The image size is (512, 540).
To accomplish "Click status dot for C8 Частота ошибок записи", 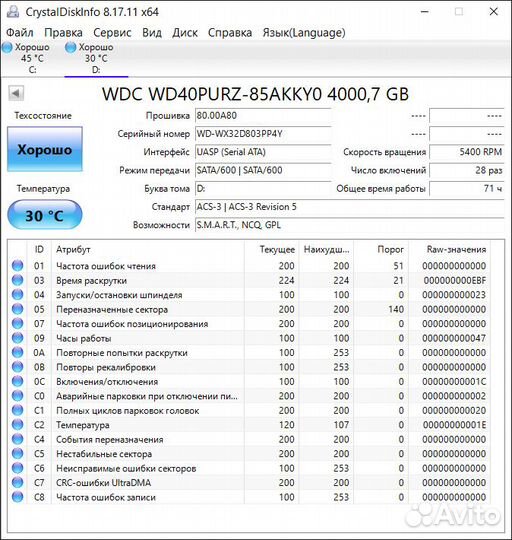I will [18, 497].
